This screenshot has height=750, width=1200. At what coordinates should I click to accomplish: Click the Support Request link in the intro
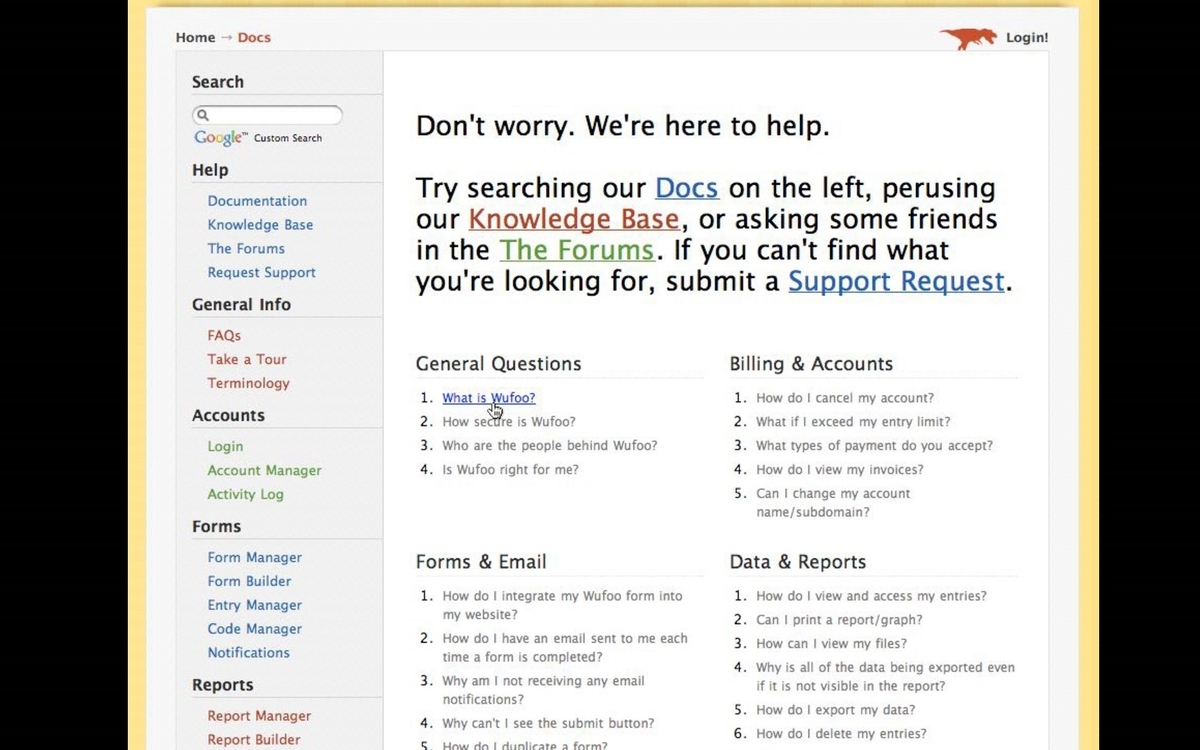click(x=896, y=281)
